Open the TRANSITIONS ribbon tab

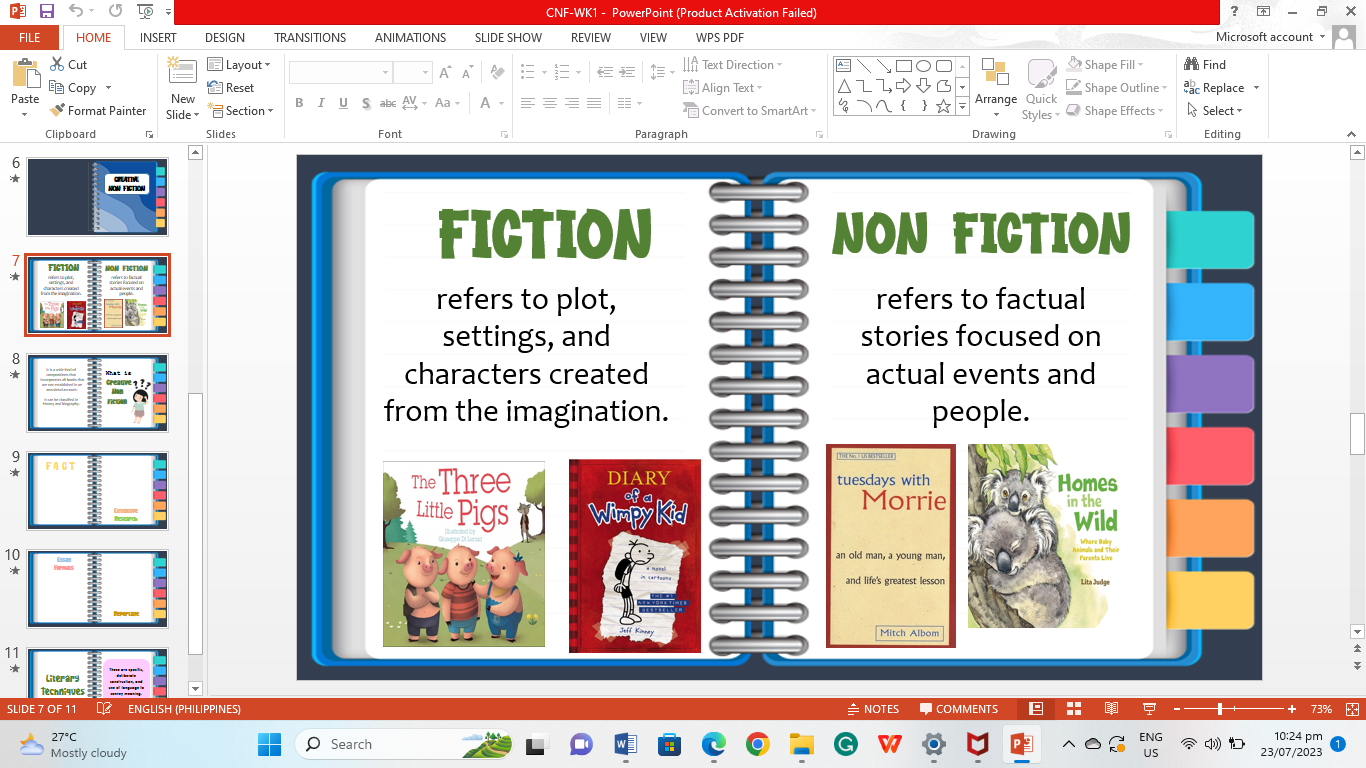[310, 38]
